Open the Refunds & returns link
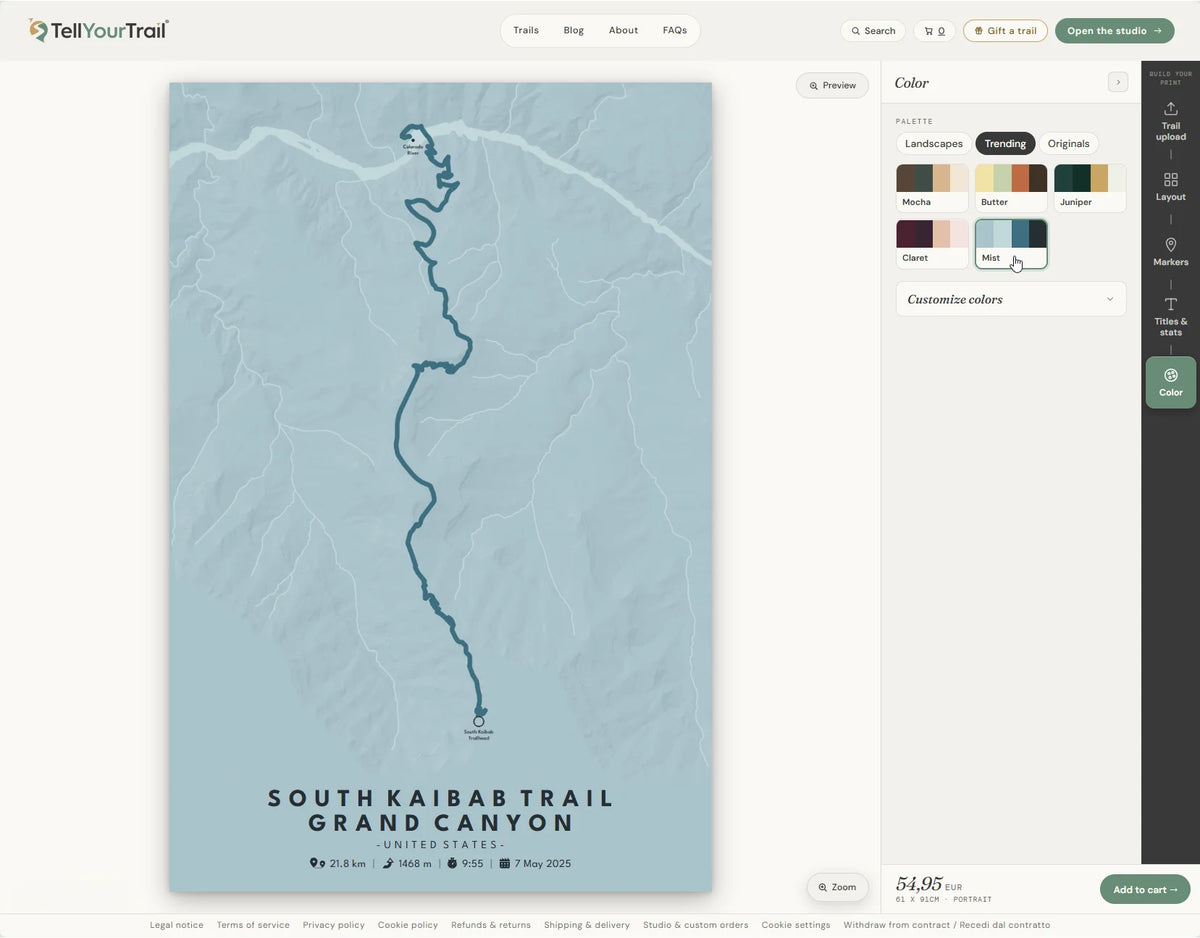This screenshot has height=938, width=1200. (x=491, y=925)
